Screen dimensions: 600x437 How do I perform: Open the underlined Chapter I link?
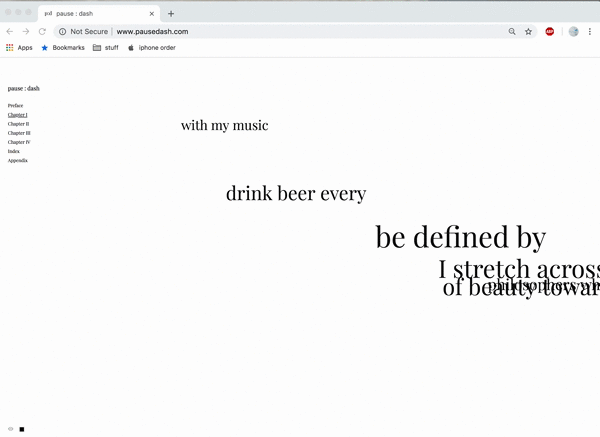(x=17, y=115)
